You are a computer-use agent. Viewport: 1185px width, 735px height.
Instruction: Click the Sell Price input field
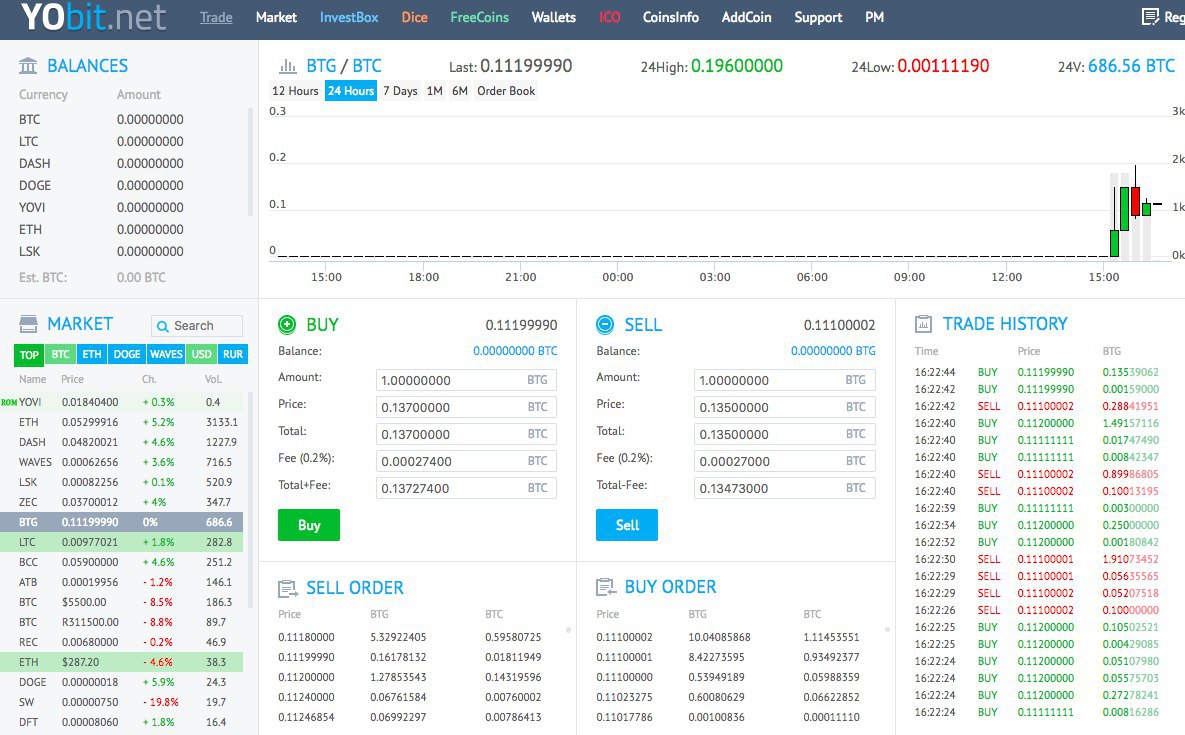pyautogui.click(x=784, y=407)
